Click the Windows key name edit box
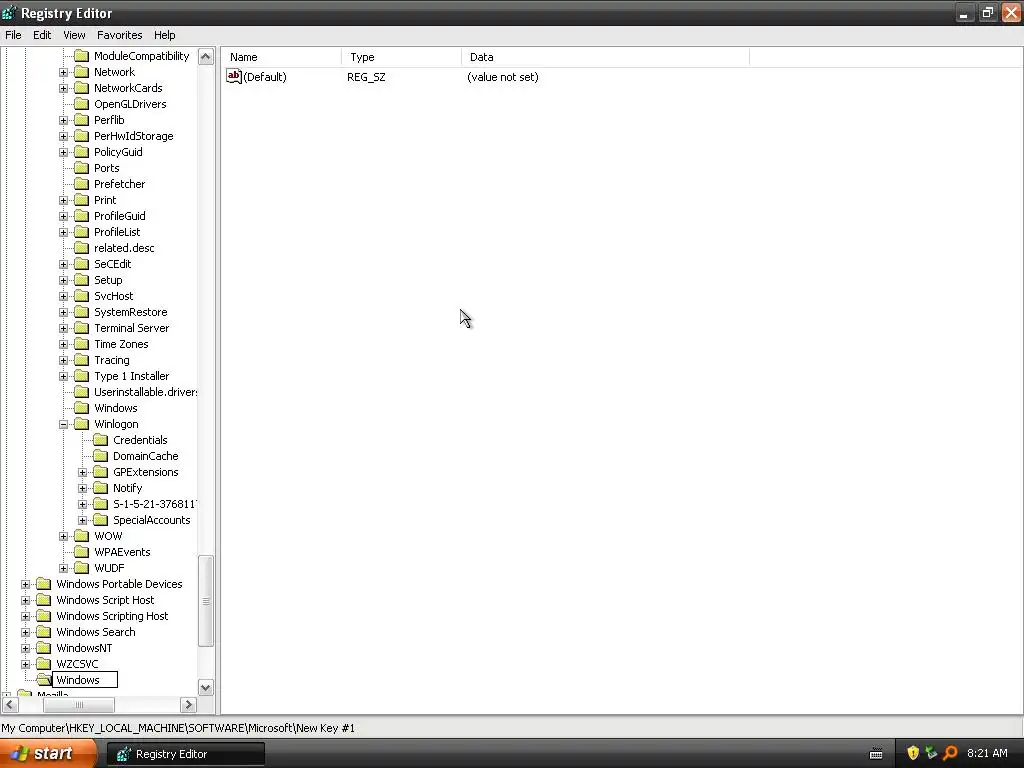Image resolution: width=1024 pixels, height=768 pixels. click(85, 680)
